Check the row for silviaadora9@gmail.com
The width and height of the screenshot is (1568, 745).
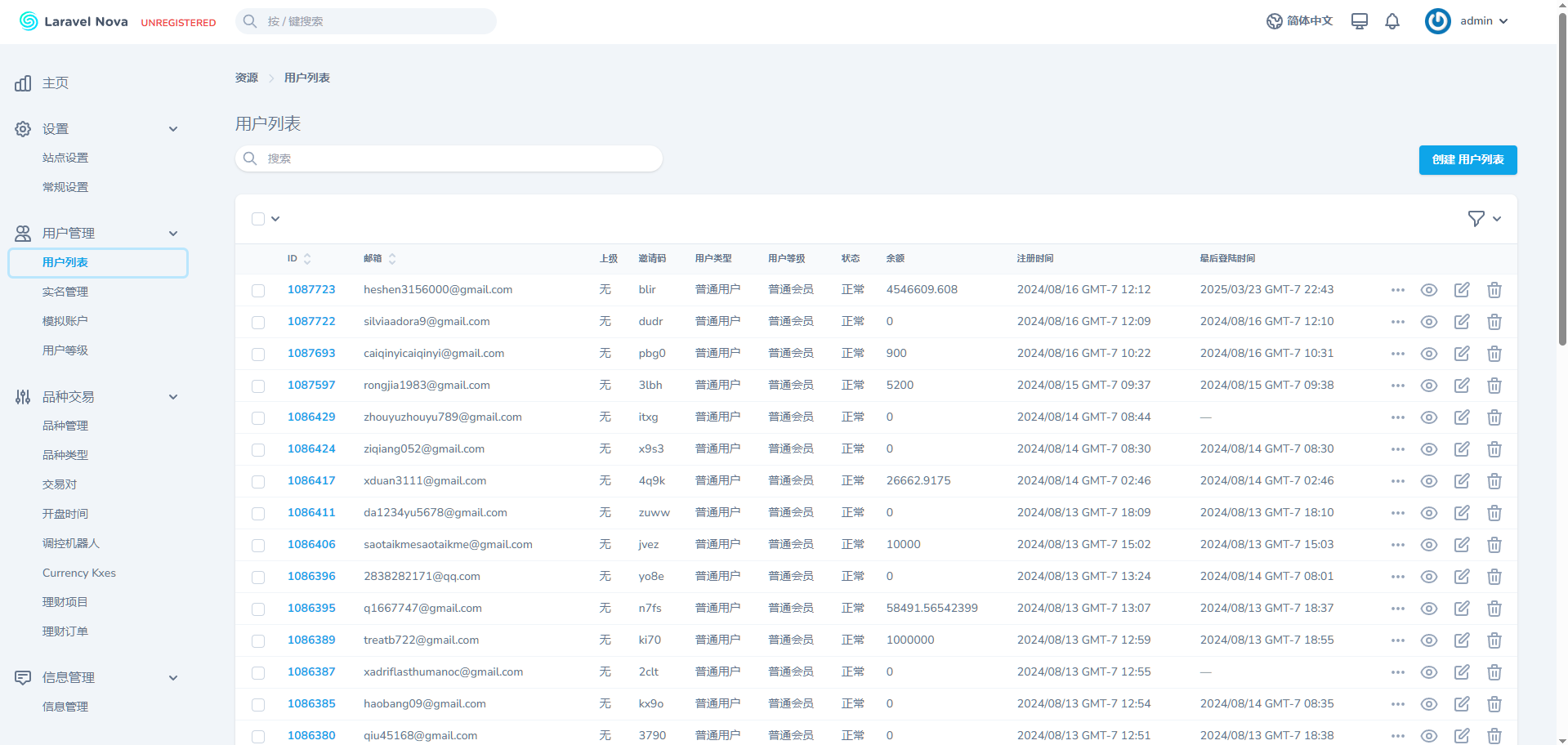[258, 323]
